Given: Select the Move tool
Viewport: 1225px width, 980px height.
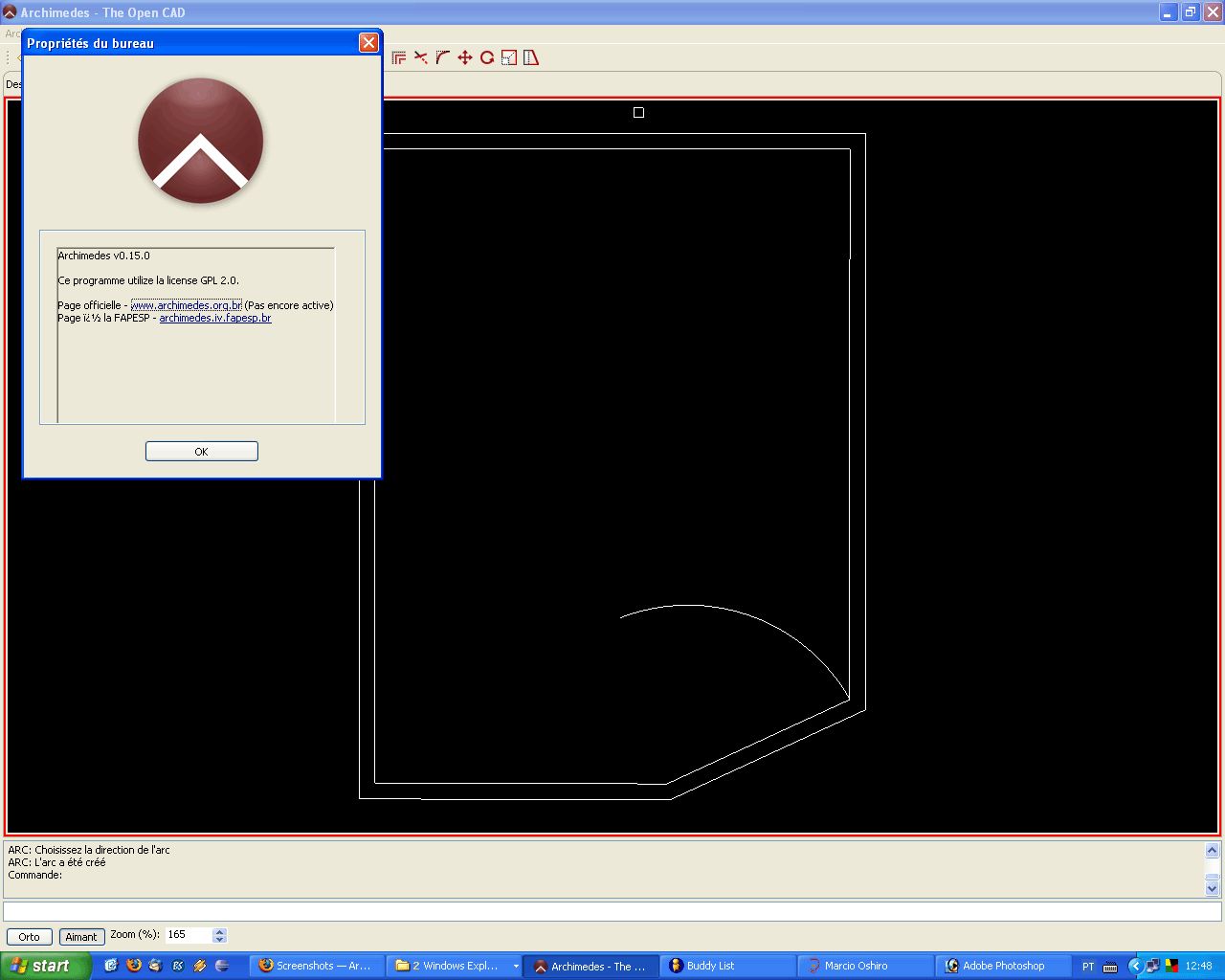Looking at the screenshot, I should [x=464, y=57].
